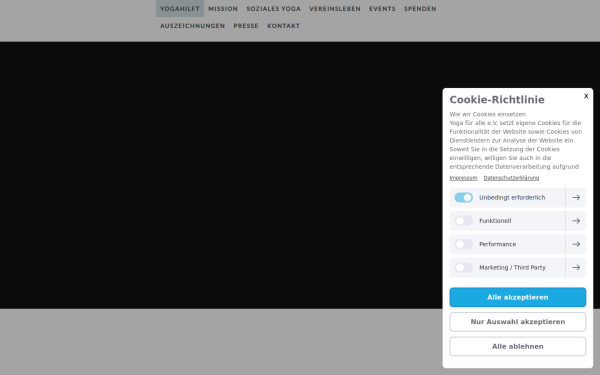
Task: Open the YOGAHILFT menu item
Action: pos(180,8)
